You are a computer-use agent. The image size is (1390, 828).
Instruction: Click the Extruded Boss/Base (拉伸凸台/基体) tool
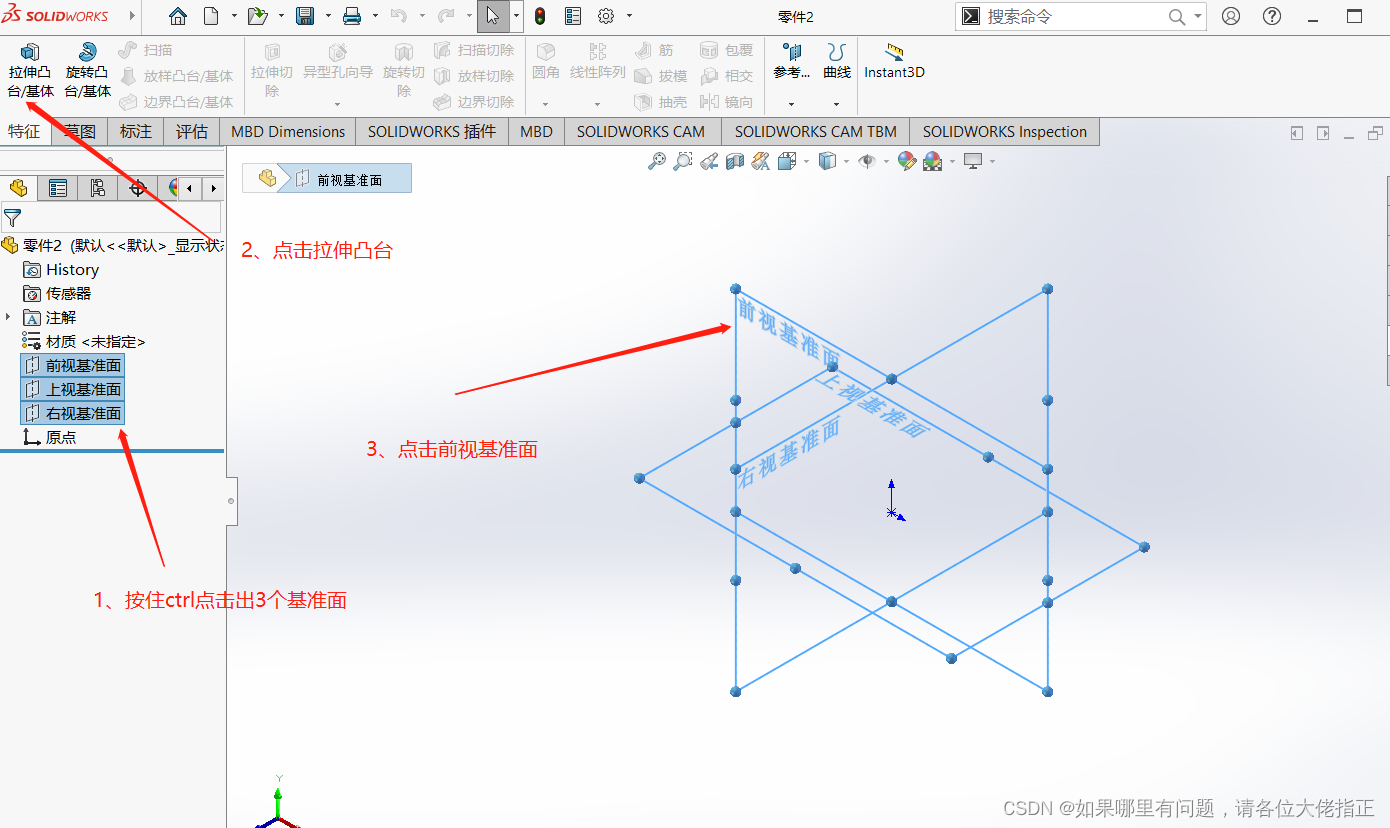(30, 71)
